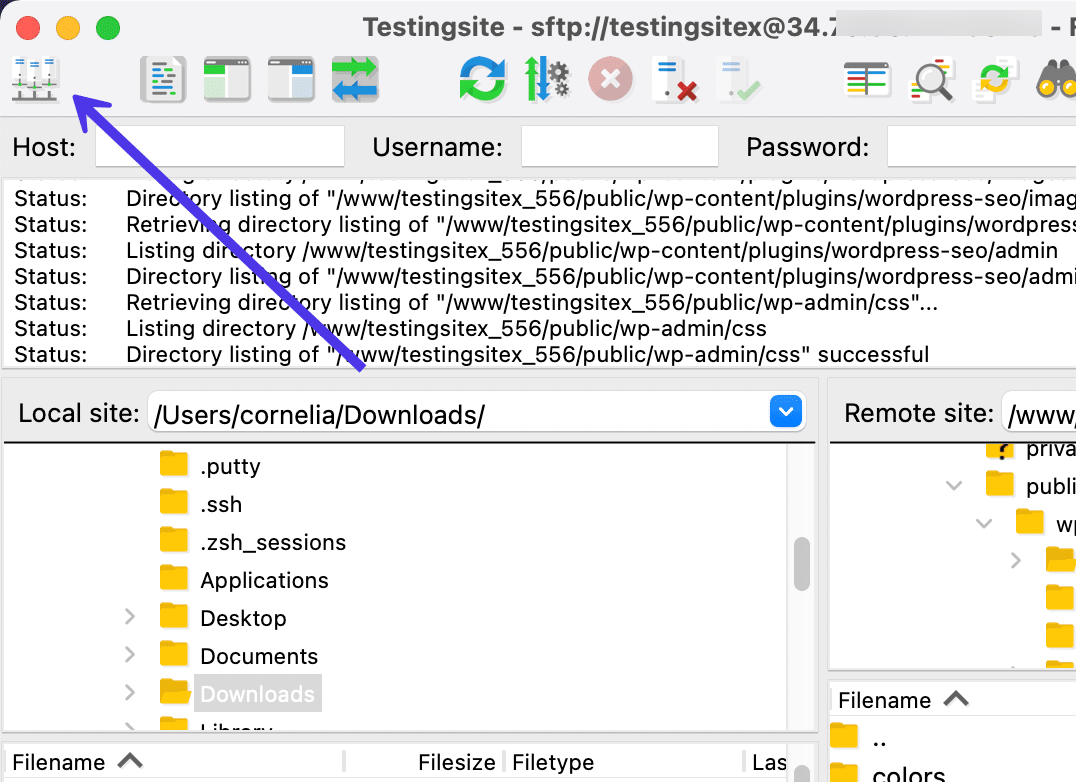This screenshot has width=1076, height=782.
Task: Cancel current operation red X icon
Action: pyautogui.click(x=610, y=79)
